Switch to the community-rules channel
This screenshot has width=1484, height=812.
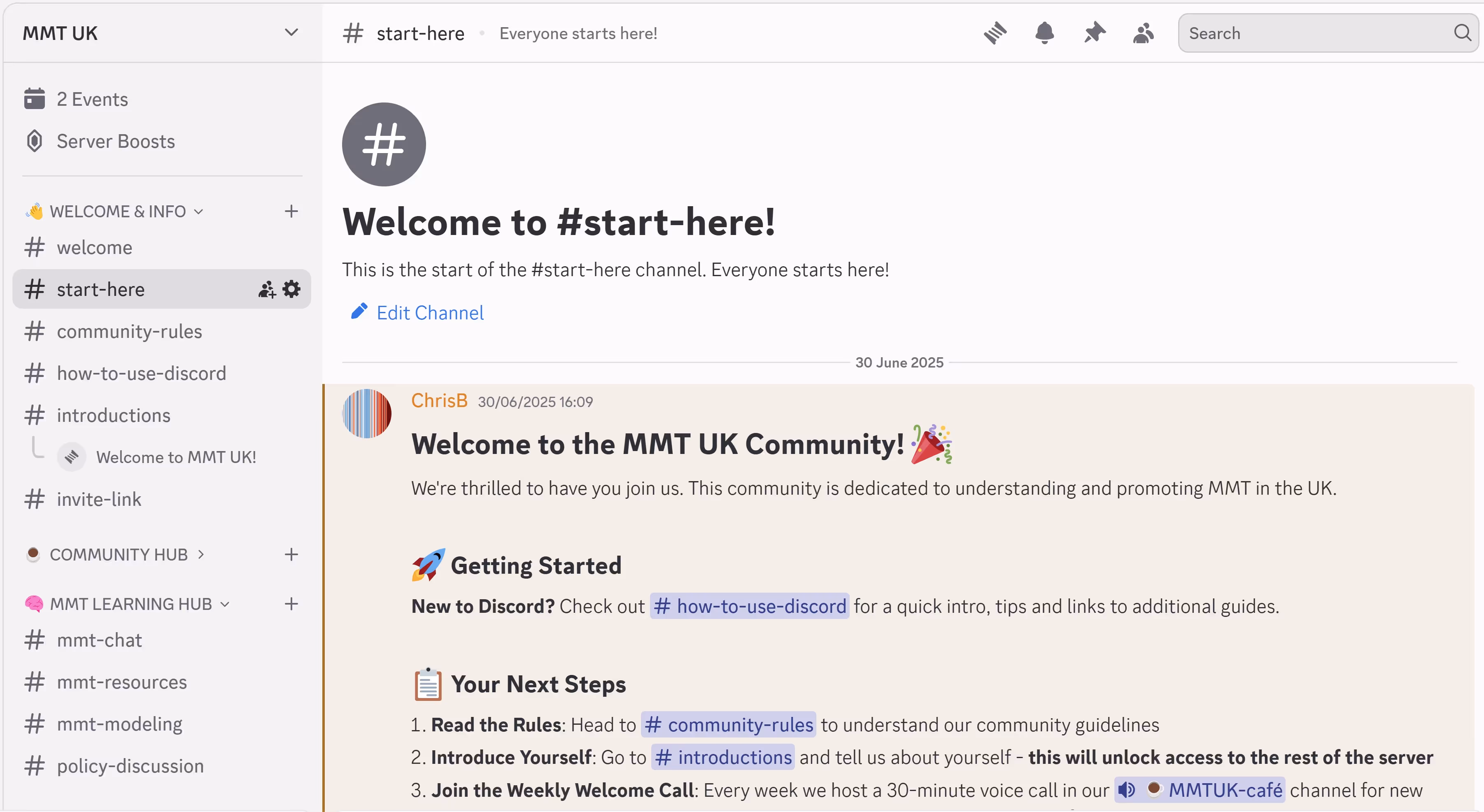129,331
